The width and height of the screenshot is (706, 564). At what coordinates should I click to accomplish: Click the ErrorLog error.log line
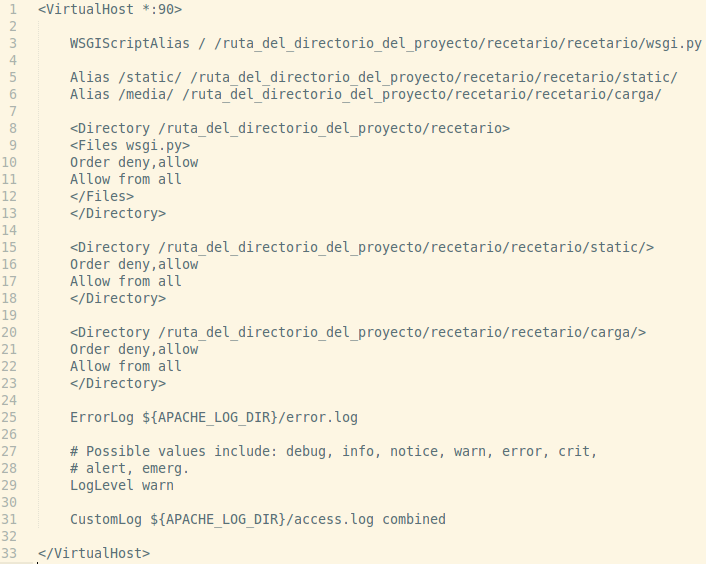(x=213, y=418)
